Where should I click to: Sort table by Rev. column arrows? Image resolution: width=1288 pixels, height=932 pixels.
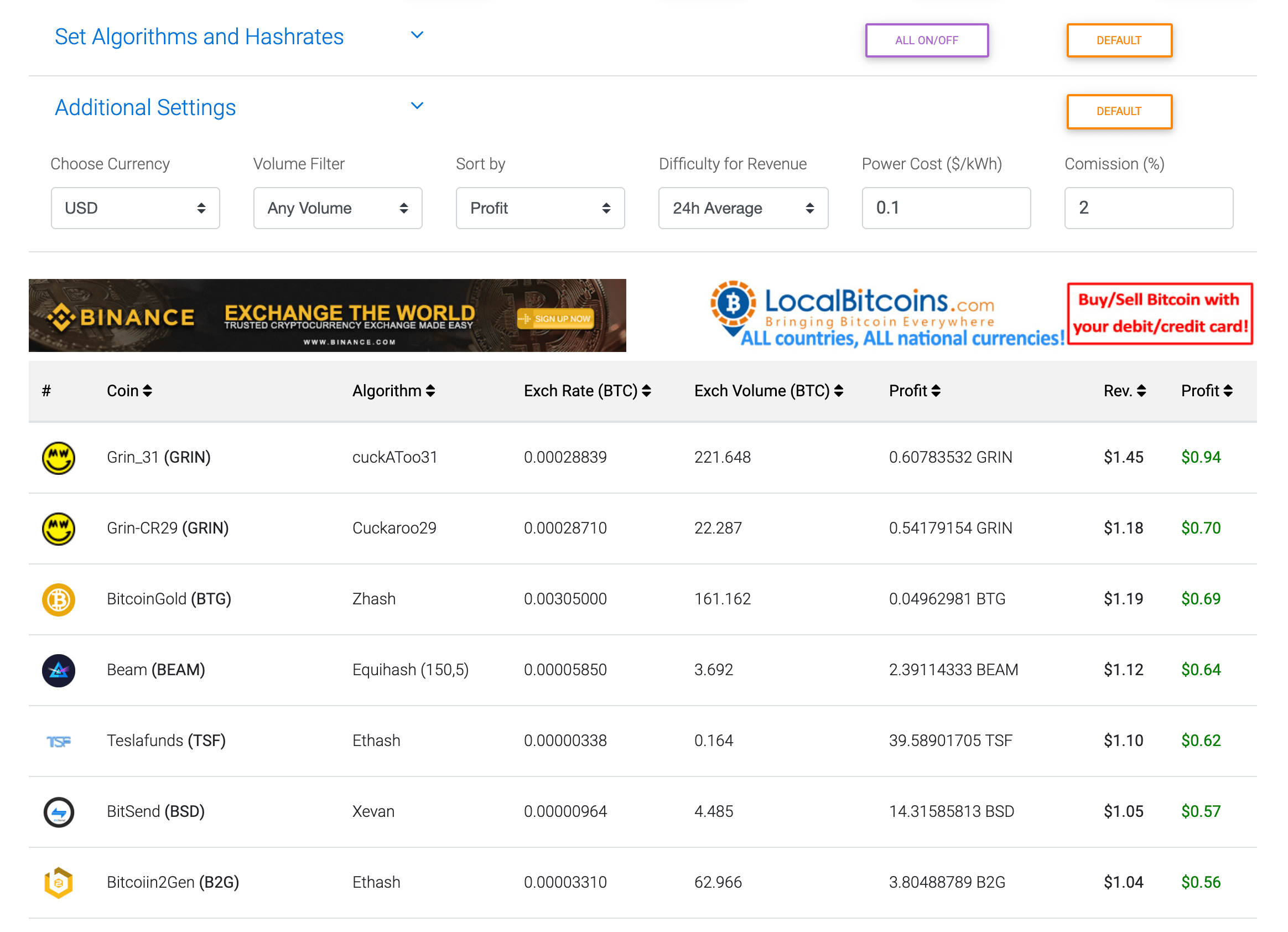click(x=1142, y=391)
